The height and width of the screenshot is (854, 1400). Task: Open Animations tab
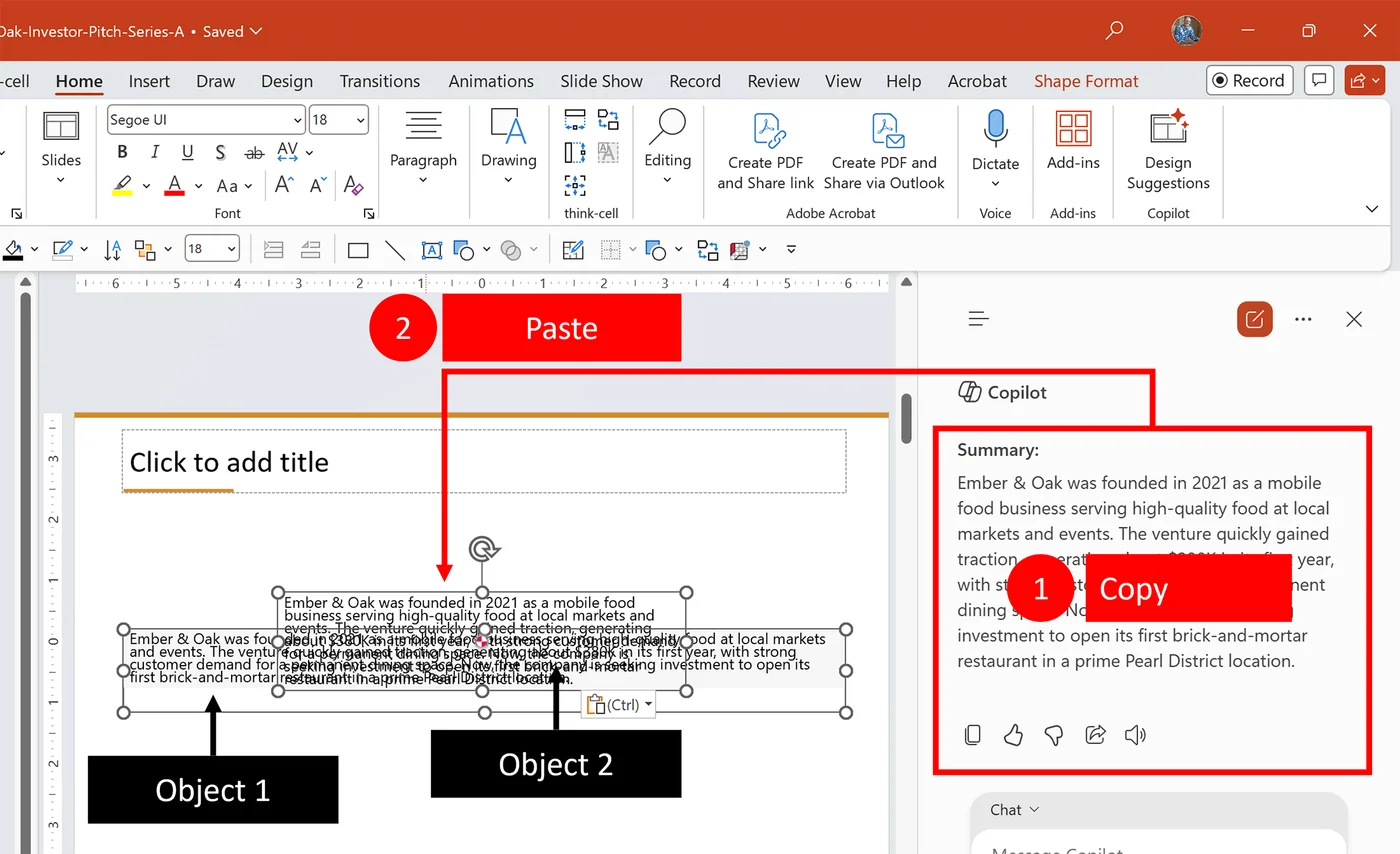pyautogui.click(x=491, y=81)
